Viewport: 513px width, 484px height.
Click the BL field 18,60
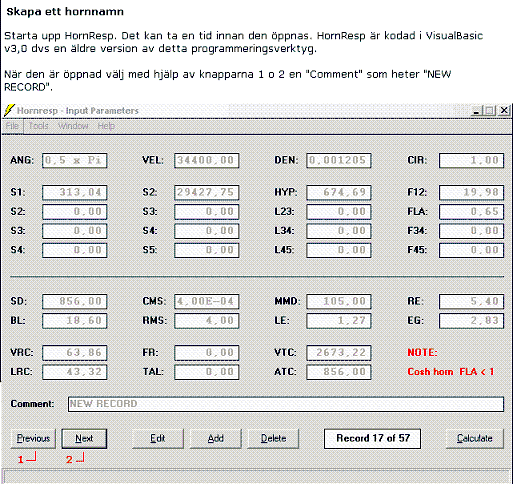[75, 321]
